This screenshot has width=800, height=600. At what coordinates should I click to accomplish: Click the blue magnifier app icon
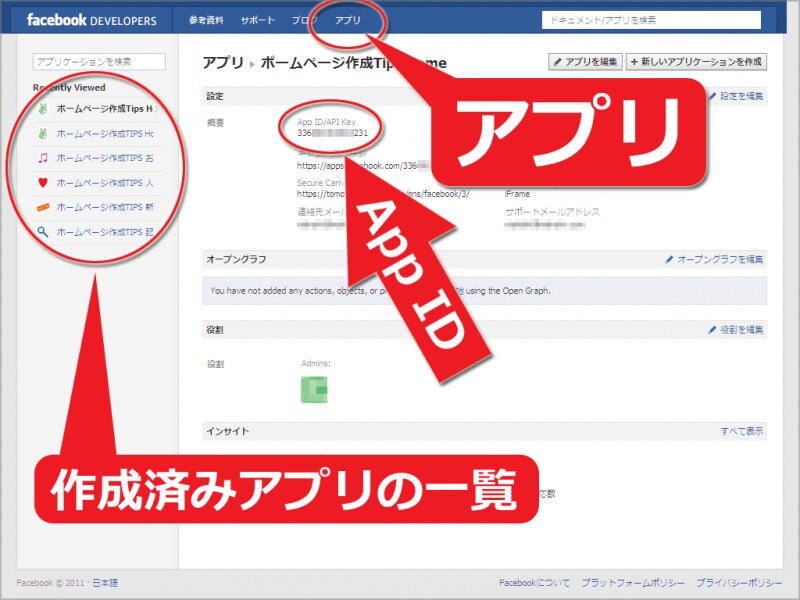pyautogui.click(x=43, y=232)
